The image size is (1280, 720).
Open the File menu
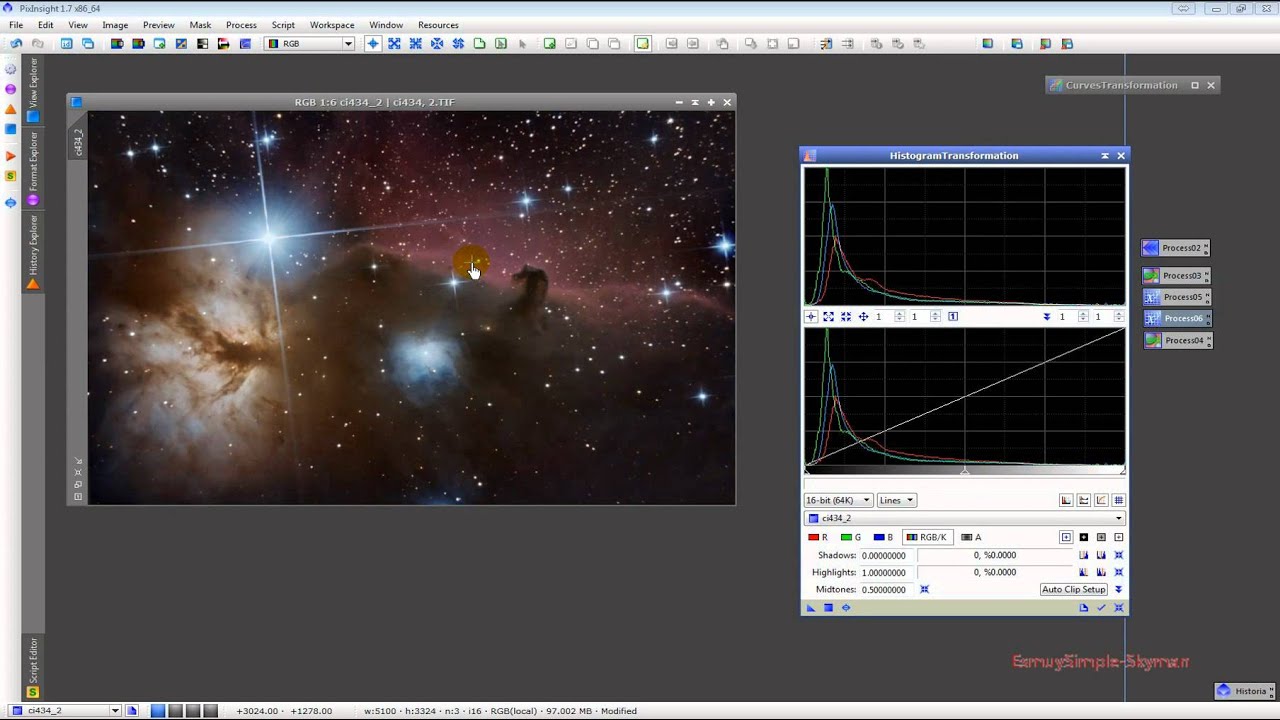coord(16,25)
